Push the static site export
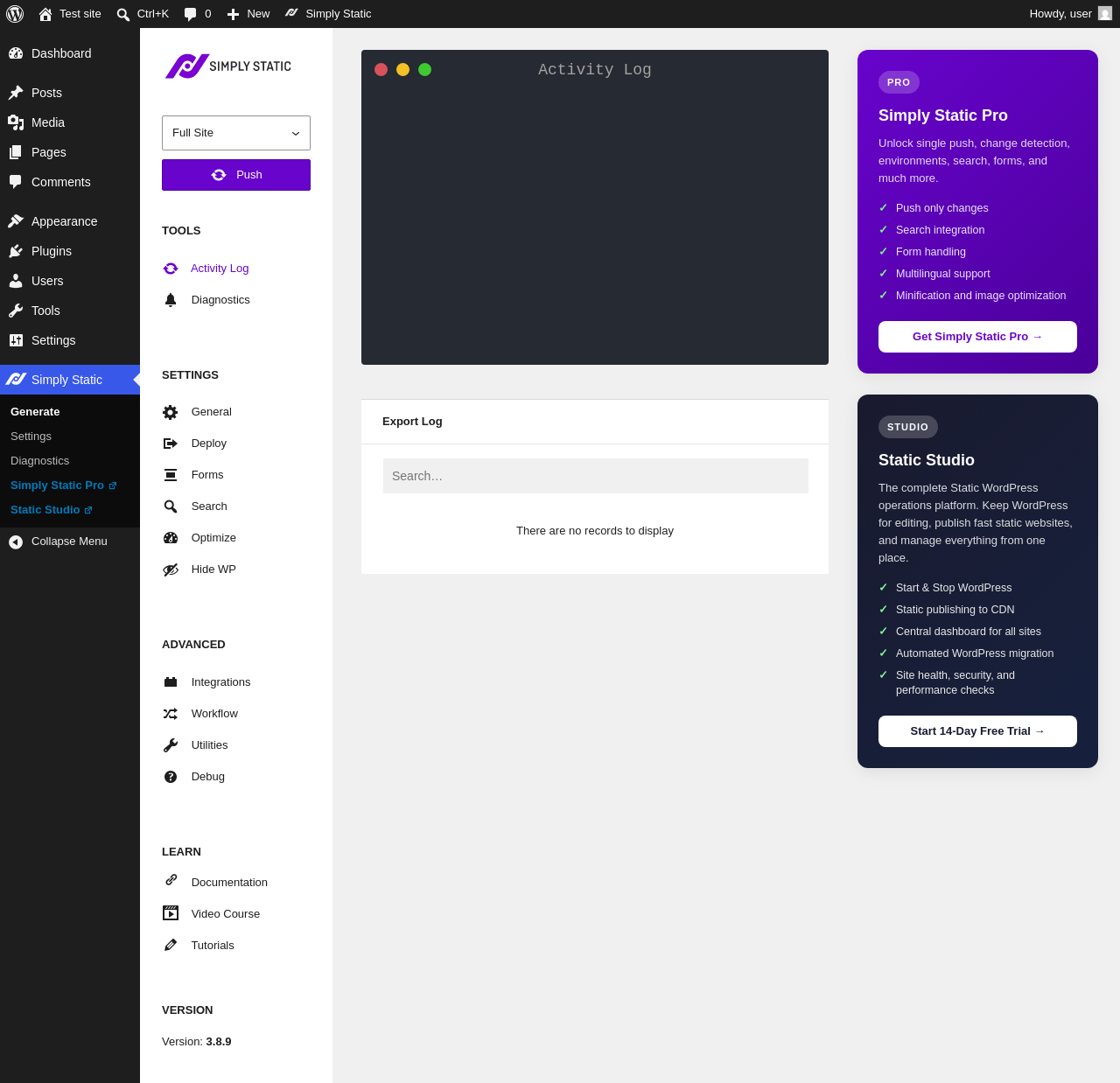The width and height of the screenshot is (1120, 1083). pyautogui.click(x=236, y=175)
